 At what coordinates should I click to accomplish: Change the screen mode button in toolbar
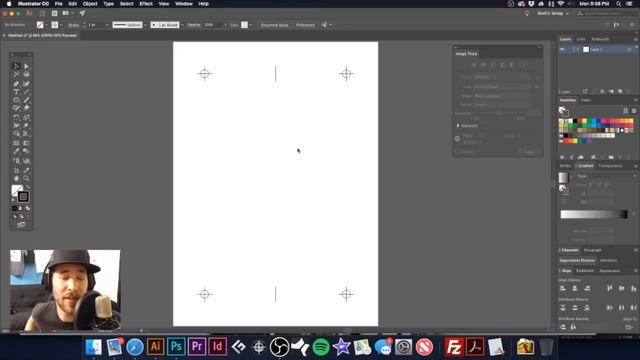point(21,225)
